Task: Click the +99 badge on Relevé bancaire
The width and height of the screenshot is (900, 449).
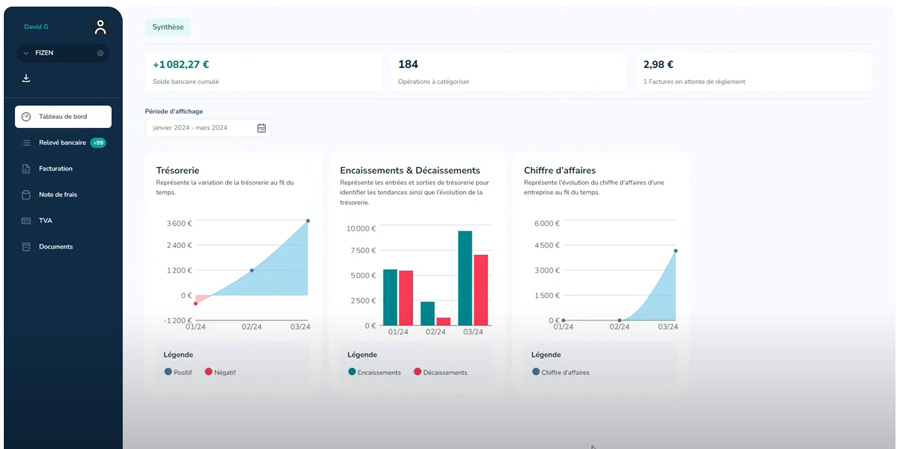Action: pos(98,143)
